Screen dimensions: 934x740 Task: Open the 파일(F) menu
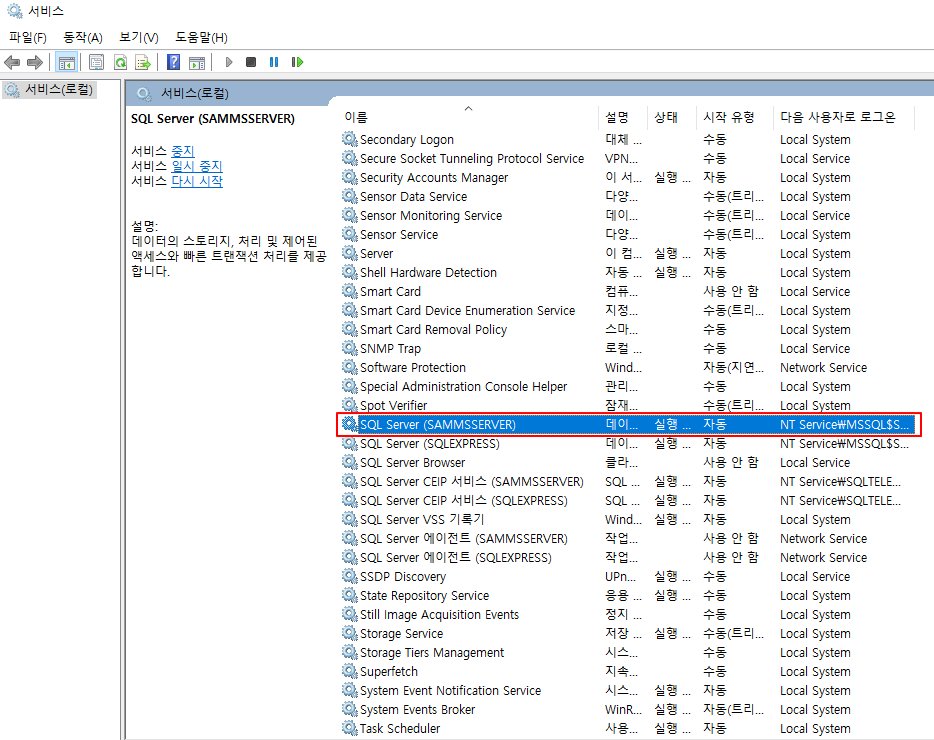tap(28, 38)
